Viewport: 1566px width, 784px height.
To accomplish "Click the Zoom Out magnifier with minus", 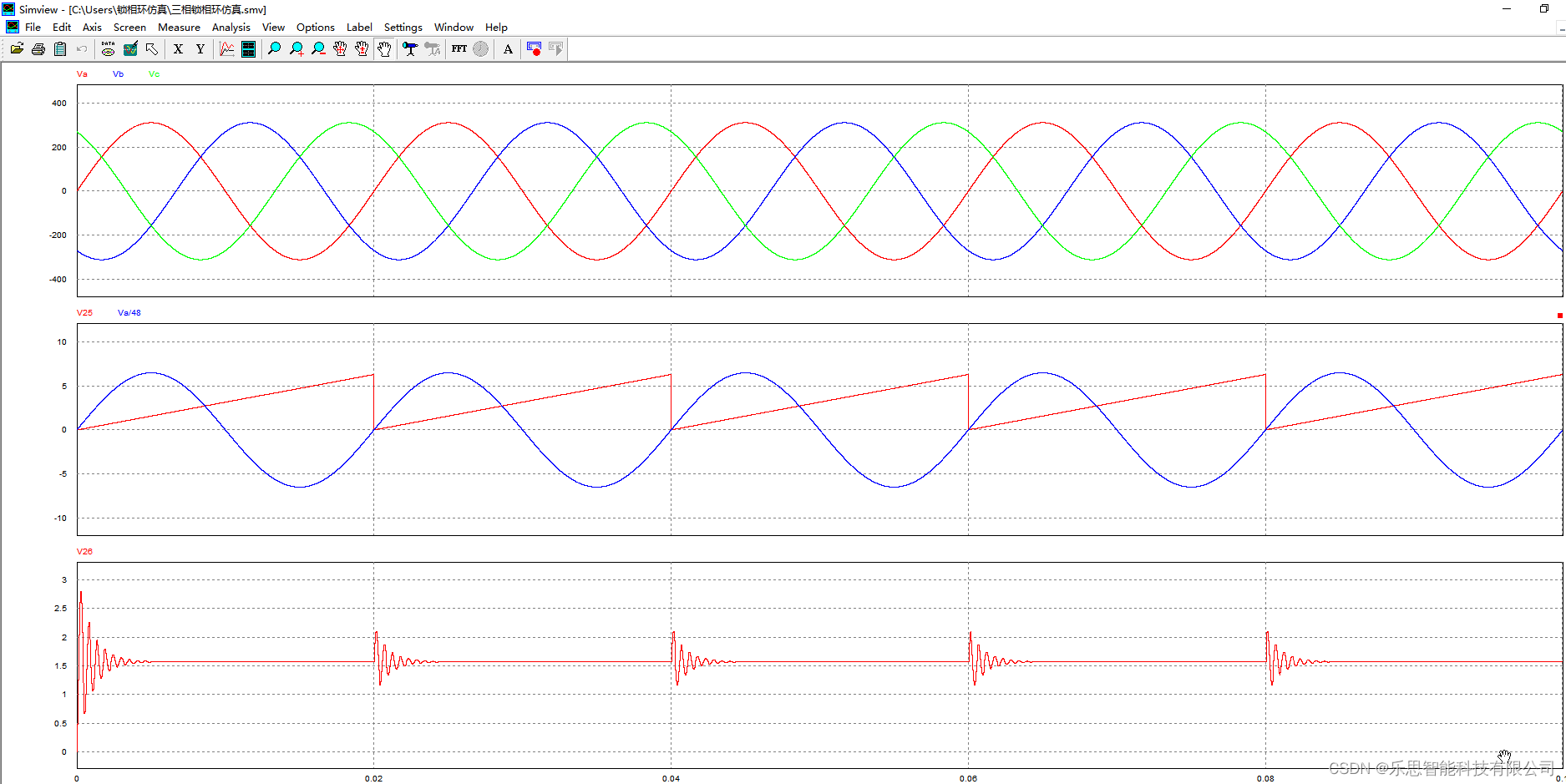I will coord(318,49).
